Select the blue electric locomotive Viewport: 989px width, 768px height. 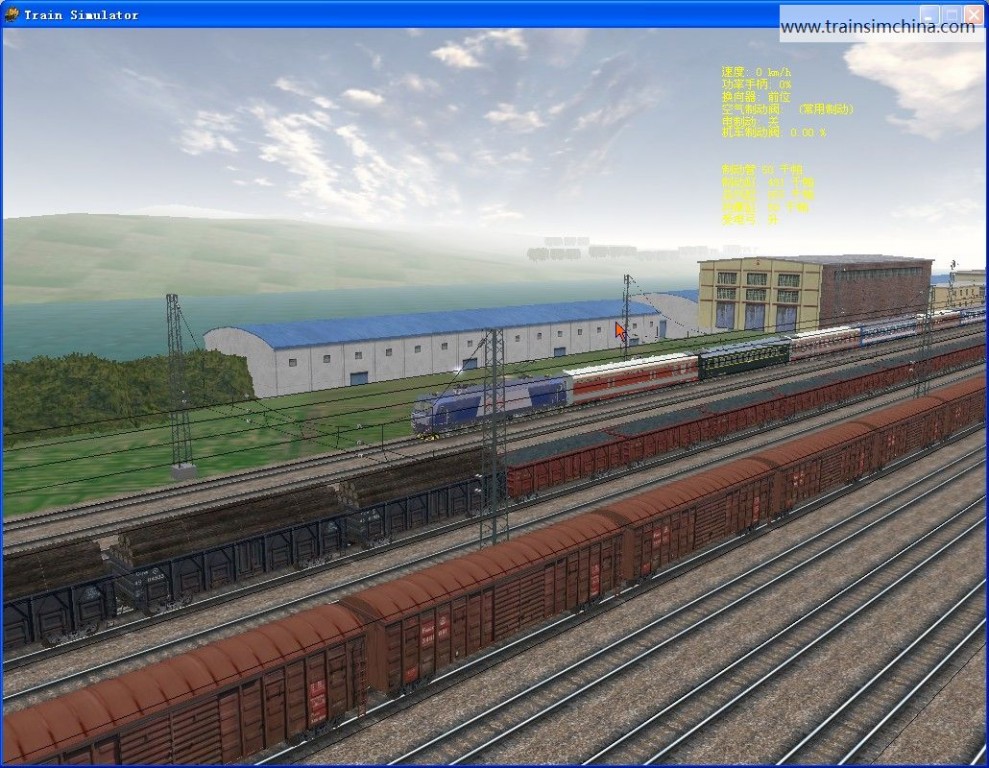pyautogui.click(x=488, y=403)
